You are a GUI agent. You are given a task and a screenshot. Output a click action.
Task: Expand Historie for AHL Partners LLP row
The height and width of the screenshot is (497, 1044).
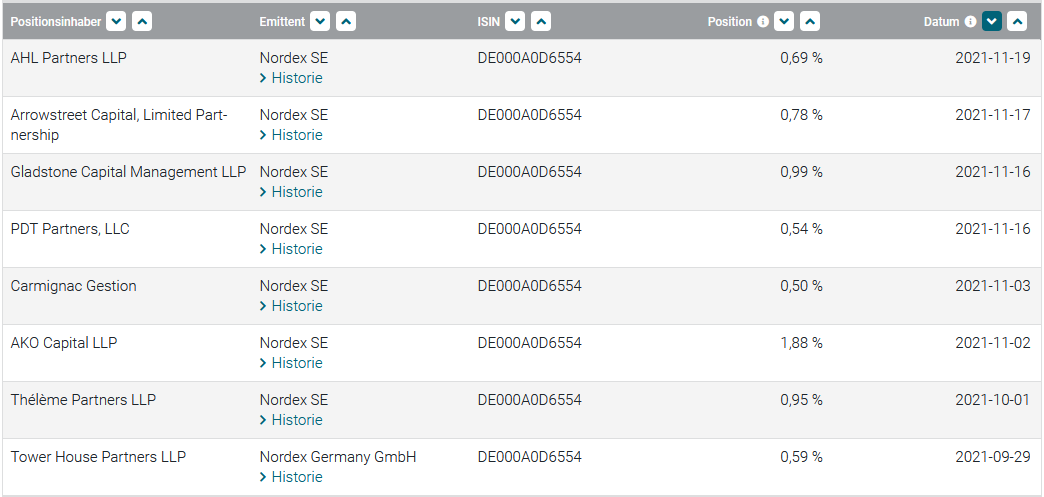pos(291,78)
